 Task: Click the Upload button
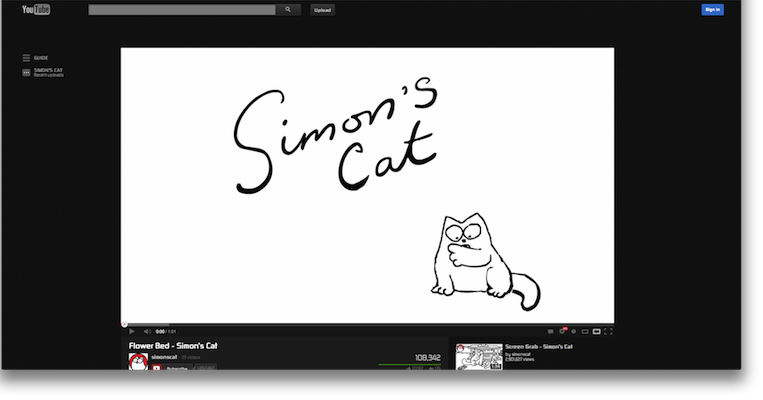point(322,10)
